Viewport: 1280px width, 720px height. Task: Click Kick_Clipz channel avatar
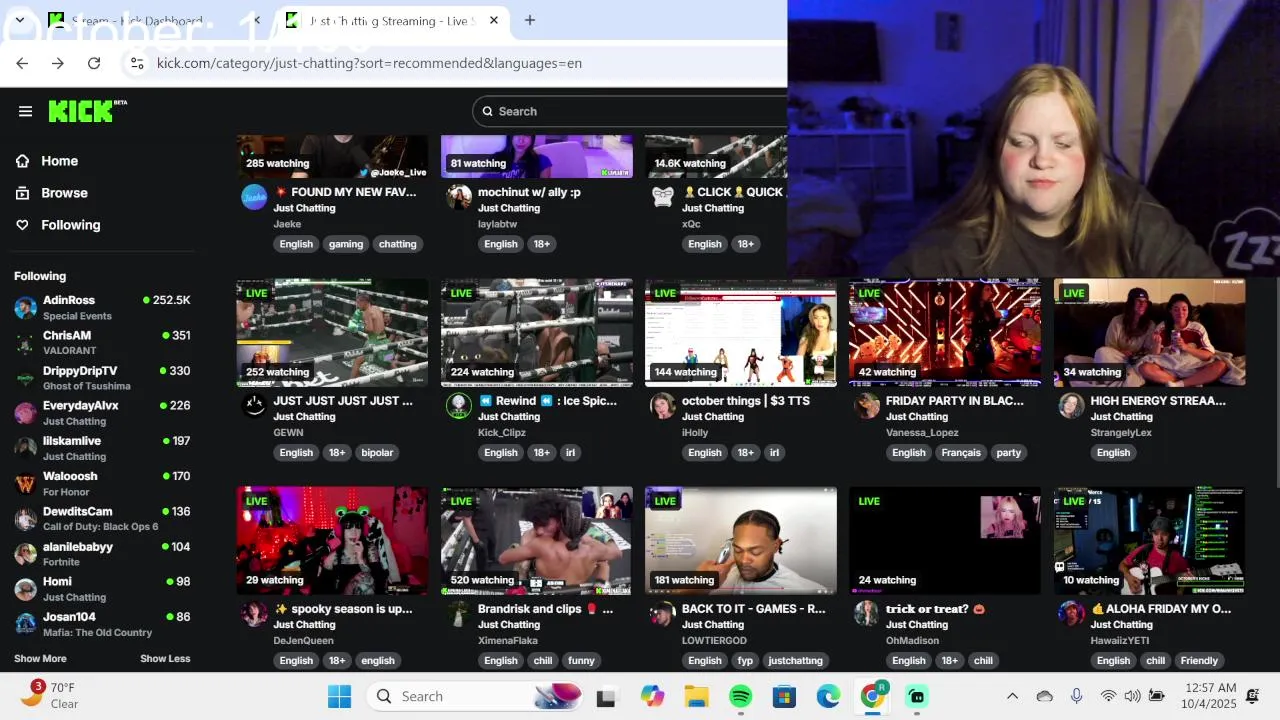[x=459, y=405]
